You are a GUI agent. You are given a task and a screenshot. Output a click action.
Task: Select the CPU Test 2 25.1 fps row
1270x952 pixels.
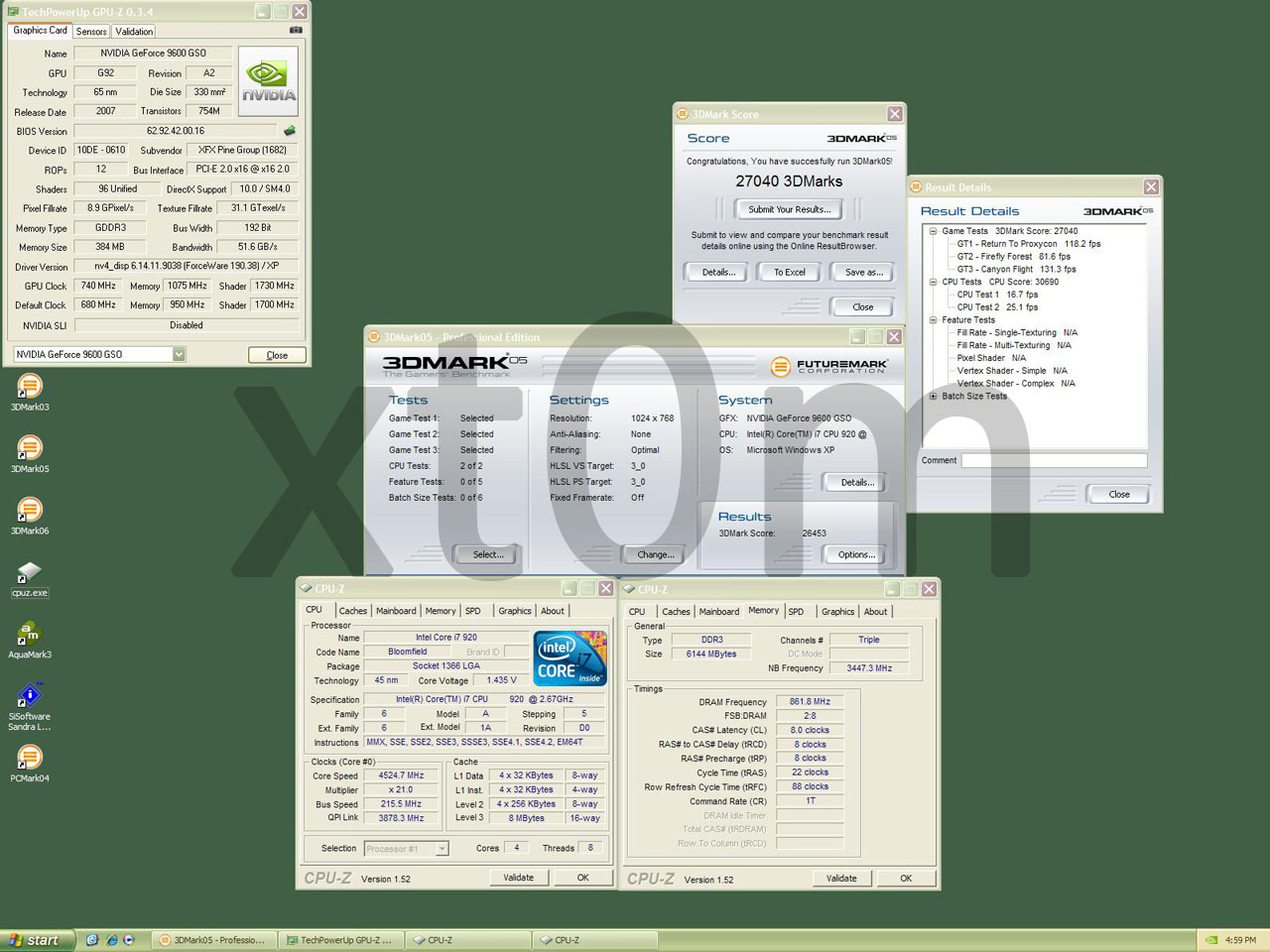997,307
